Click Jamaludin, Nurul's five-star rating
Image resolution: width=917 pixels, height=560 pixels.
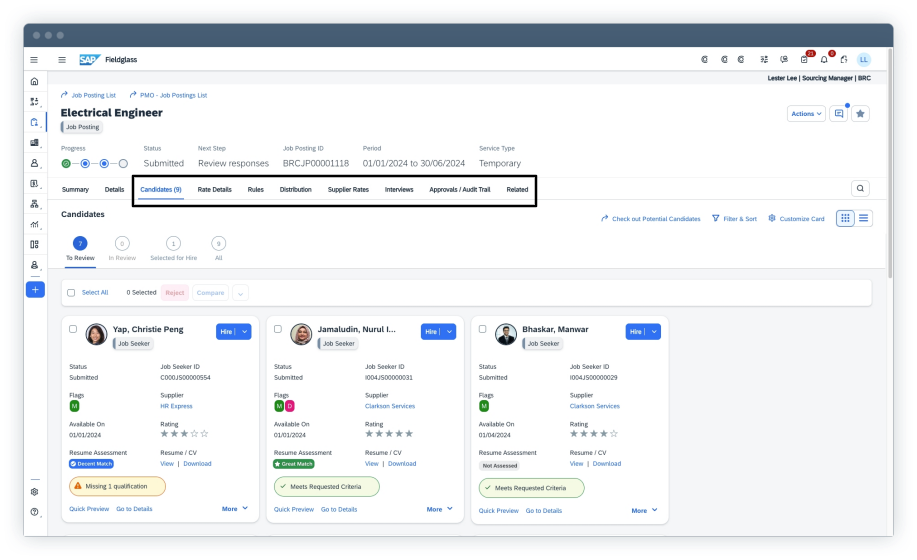(x=389, y=434)
